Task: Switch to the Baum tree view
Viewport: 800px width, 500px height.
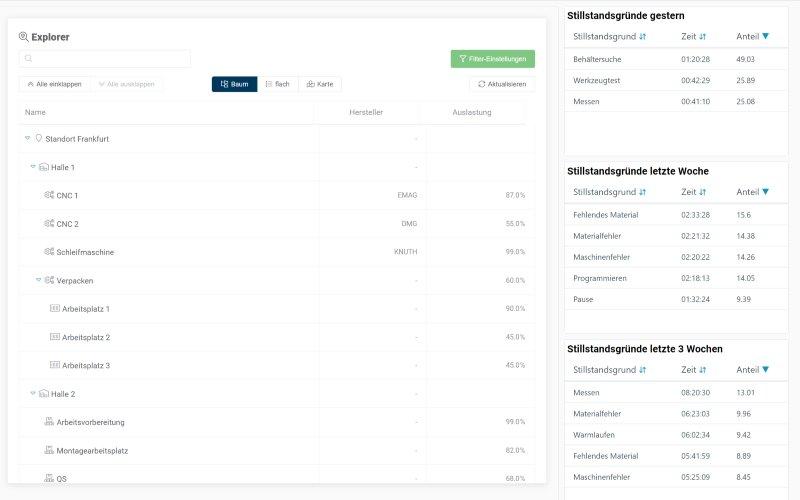Action: [234, 84]
